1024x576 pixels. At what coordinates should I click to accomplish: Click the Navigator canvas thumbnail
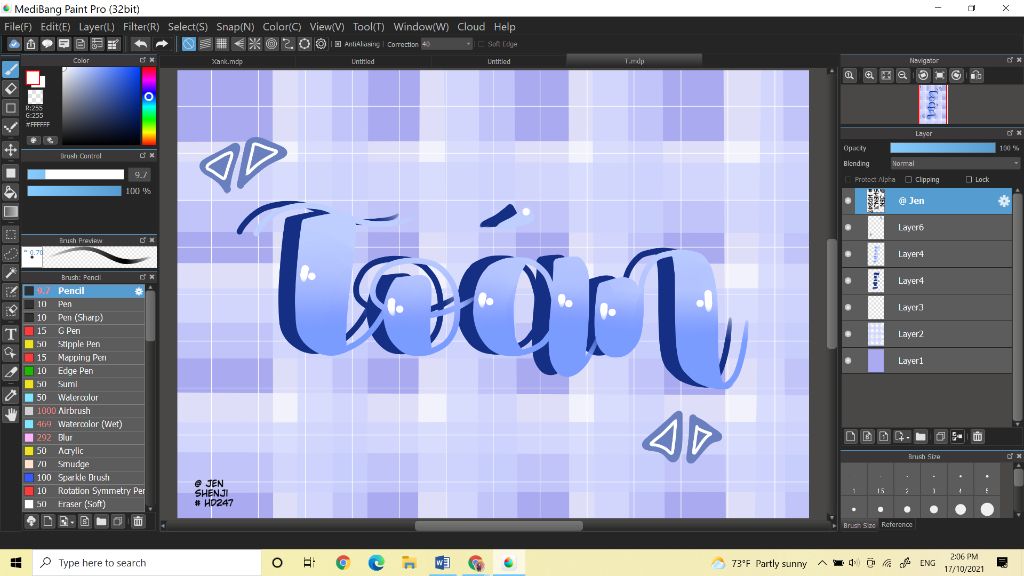tap(933, 104)
